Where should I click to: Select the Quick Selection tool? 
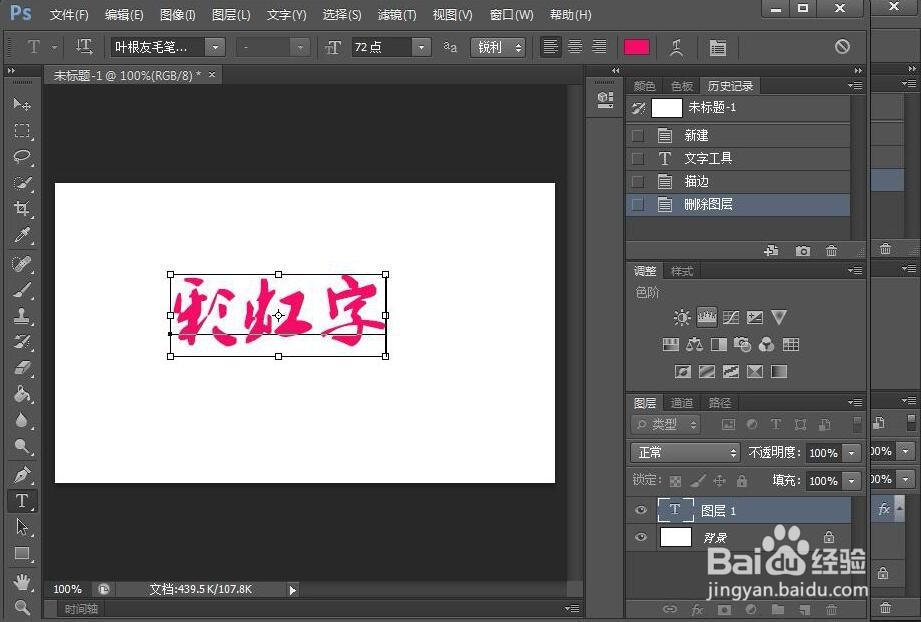[x=22, y=183]
